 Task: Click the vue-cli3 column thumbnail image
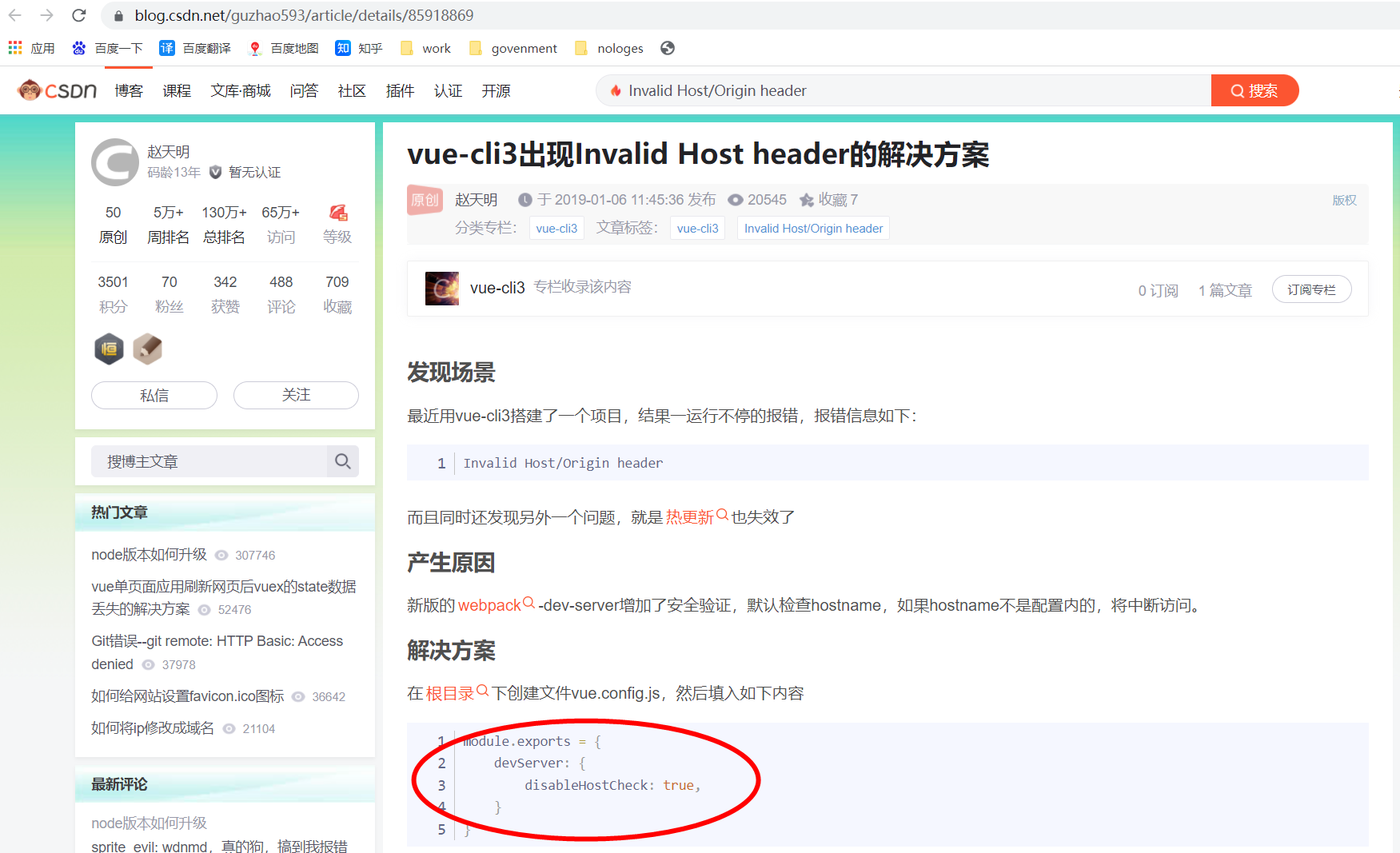[442, 288]
